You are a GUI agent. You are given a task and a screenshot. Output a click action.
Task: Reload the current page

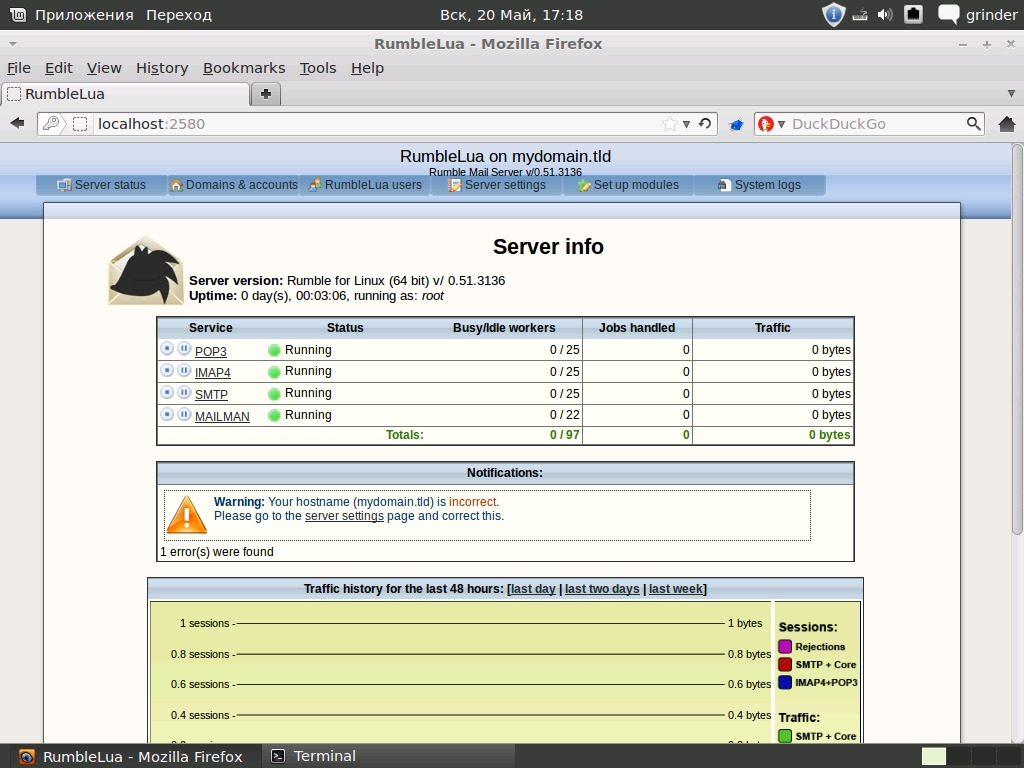coord(705,123)
